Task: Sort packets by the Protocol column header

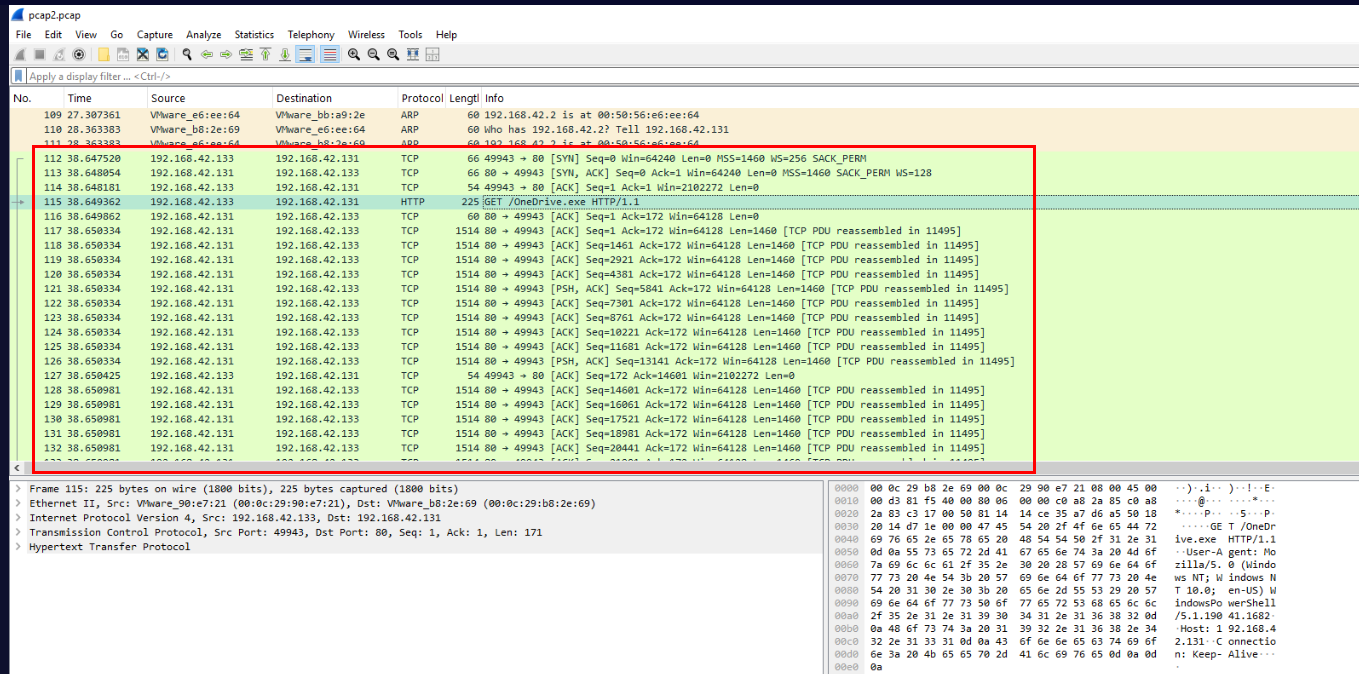Action: (421, 98)
